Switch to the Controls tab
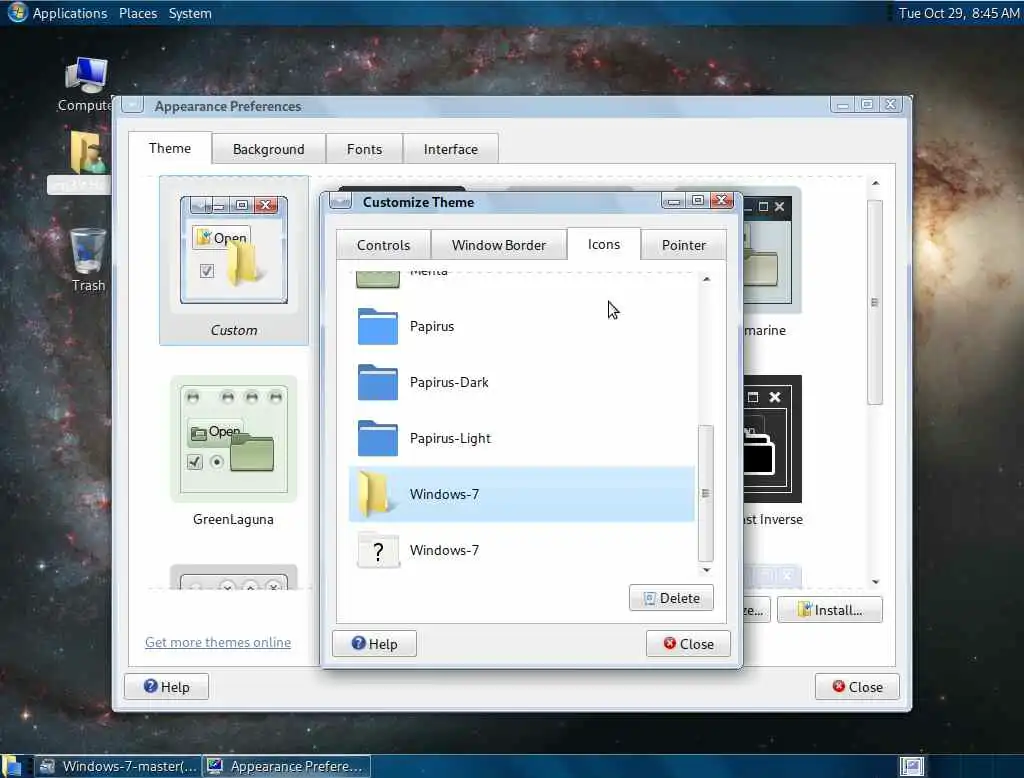 click(x=383, y=245)
